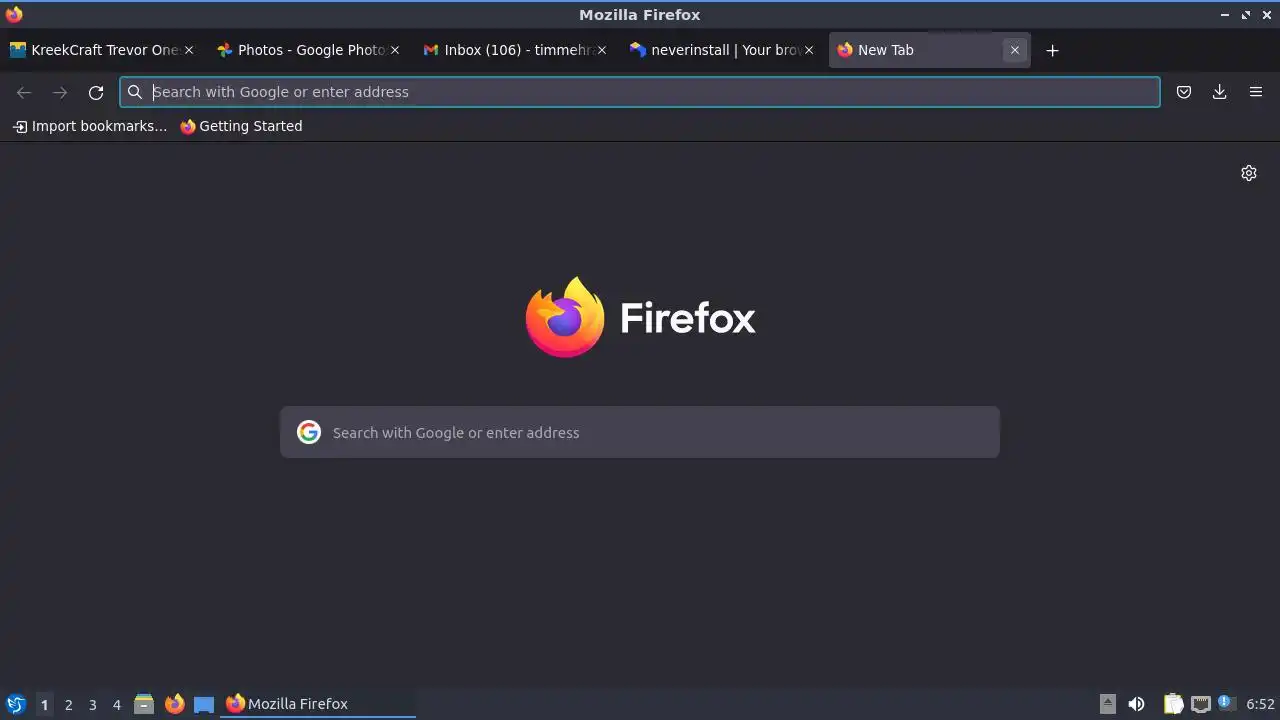Click the plus icon to open new tab
This screenshot has width=1280, height=720.
tap(1052, 50)
